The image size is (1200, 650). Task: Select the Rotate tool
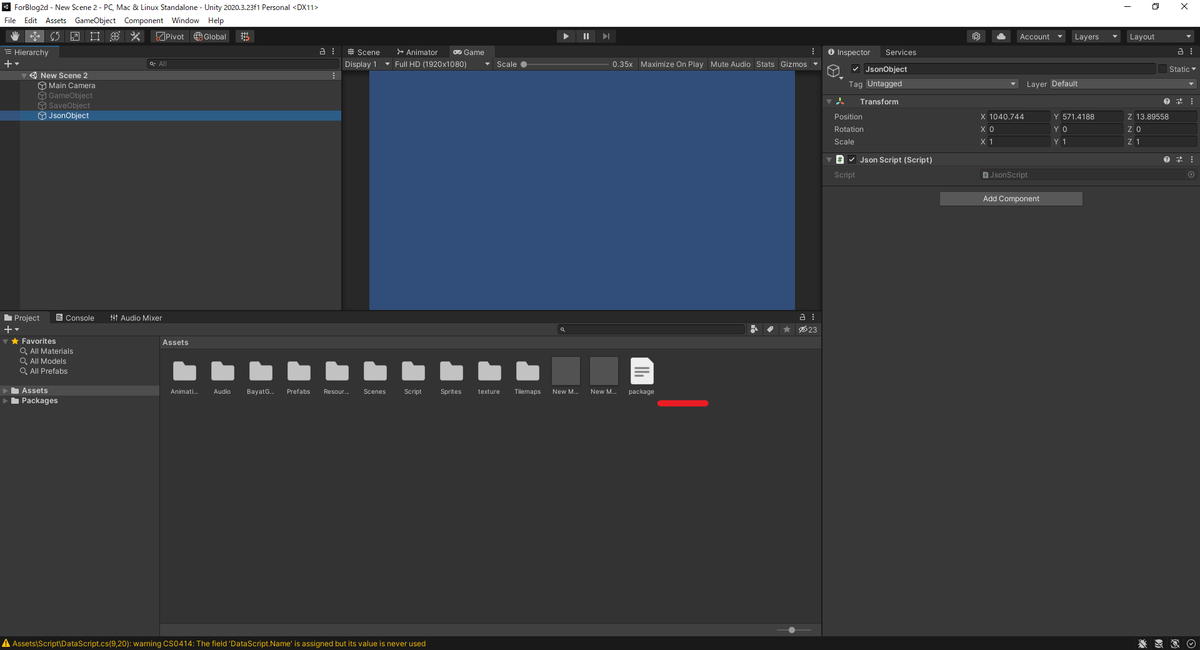[55, 36]
